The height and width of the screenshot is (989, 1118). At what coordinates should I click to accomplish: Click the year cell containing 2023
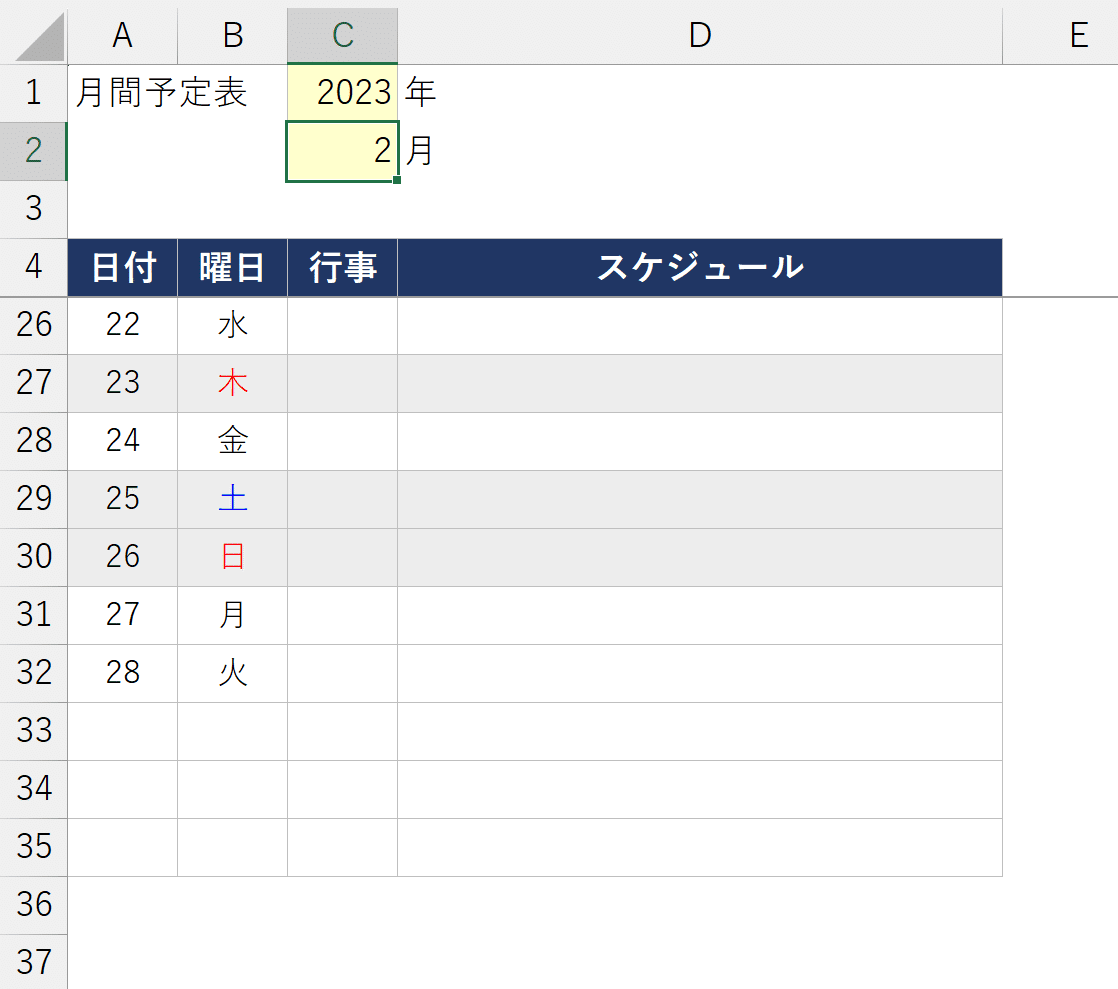click(x=342, y=93)
